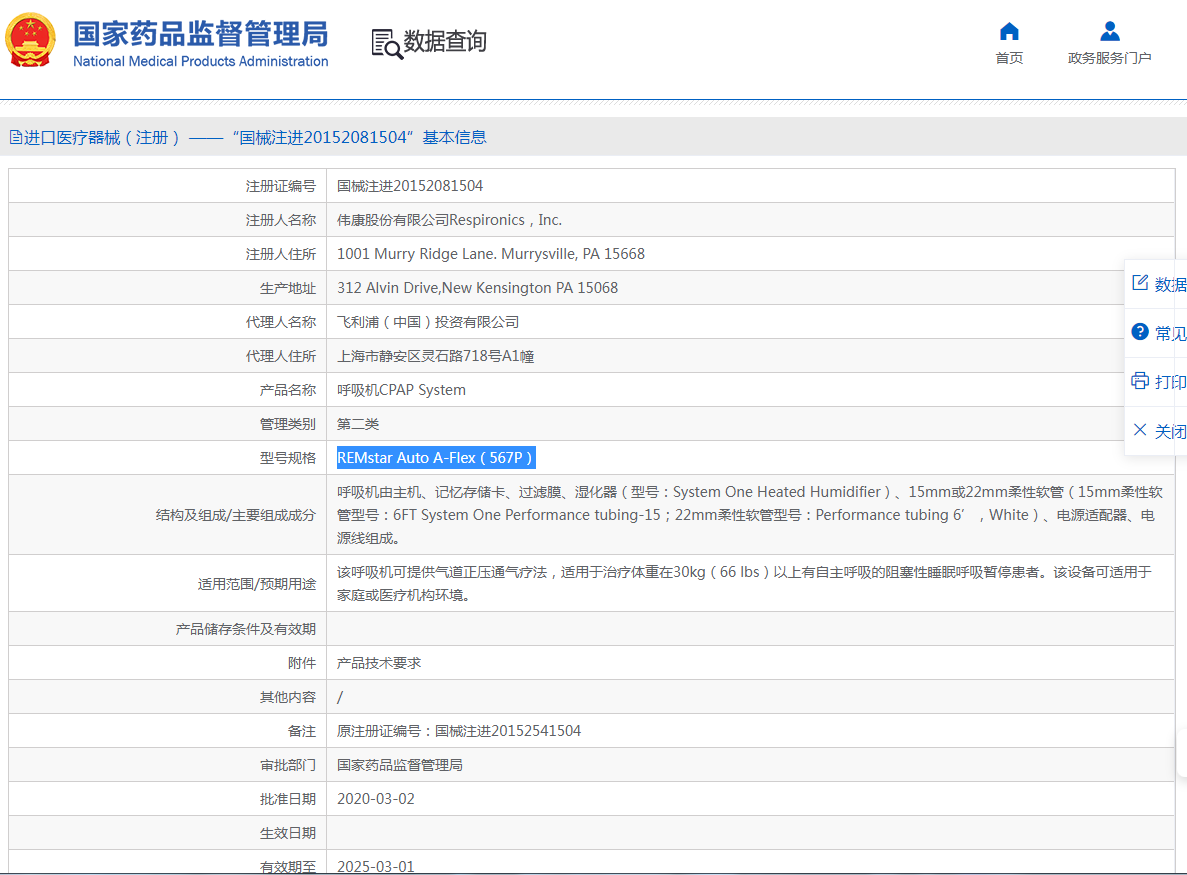Click the 代理人名称 label

tap(280, 322)
